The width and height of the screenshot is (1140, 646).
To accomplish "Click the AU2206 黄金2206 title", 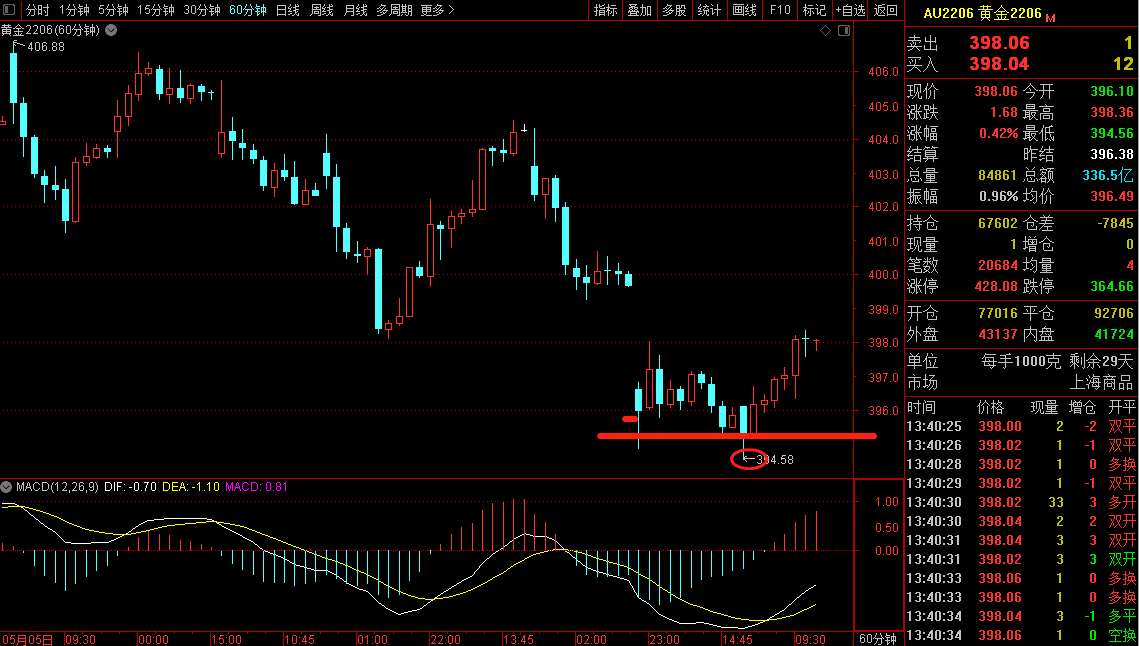I will tap(982, 13).
